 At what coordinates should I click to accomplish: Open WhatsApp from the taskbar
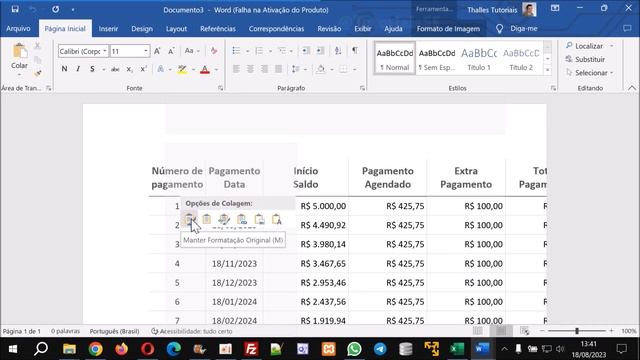click(x=354, y=349)
